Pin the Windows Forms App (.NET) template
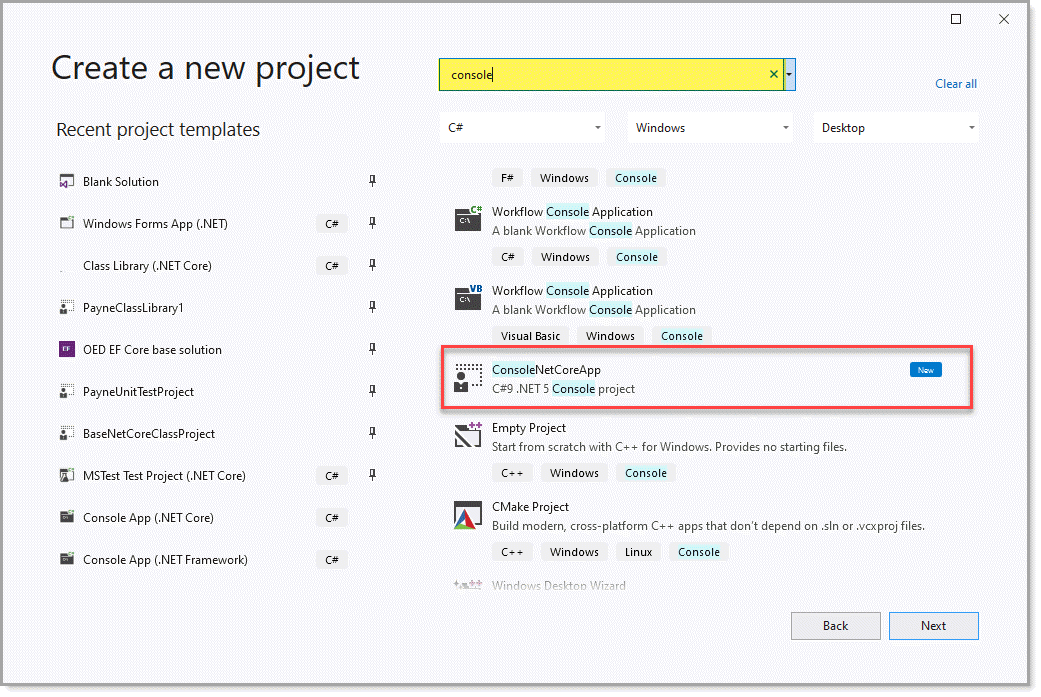 [372, 223]
